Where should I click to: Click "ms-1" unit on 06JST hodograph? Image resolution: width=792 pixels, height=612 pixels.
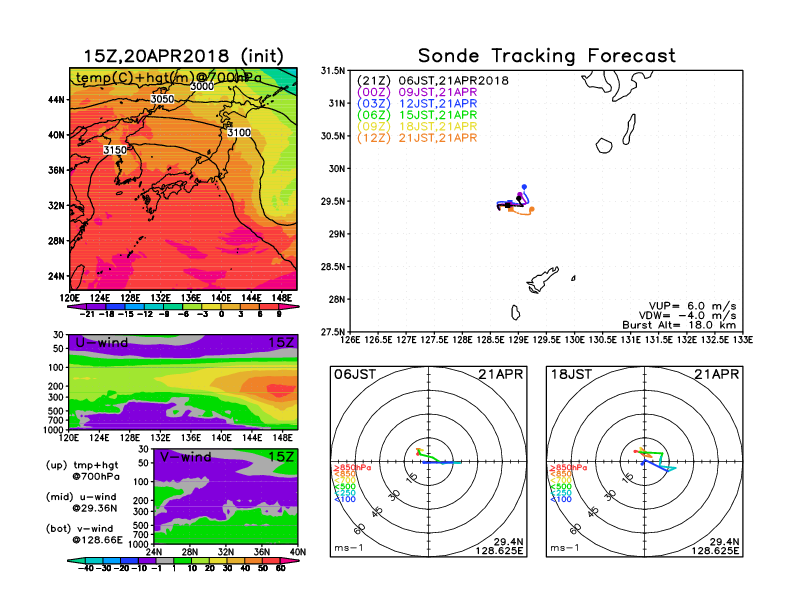349,548
